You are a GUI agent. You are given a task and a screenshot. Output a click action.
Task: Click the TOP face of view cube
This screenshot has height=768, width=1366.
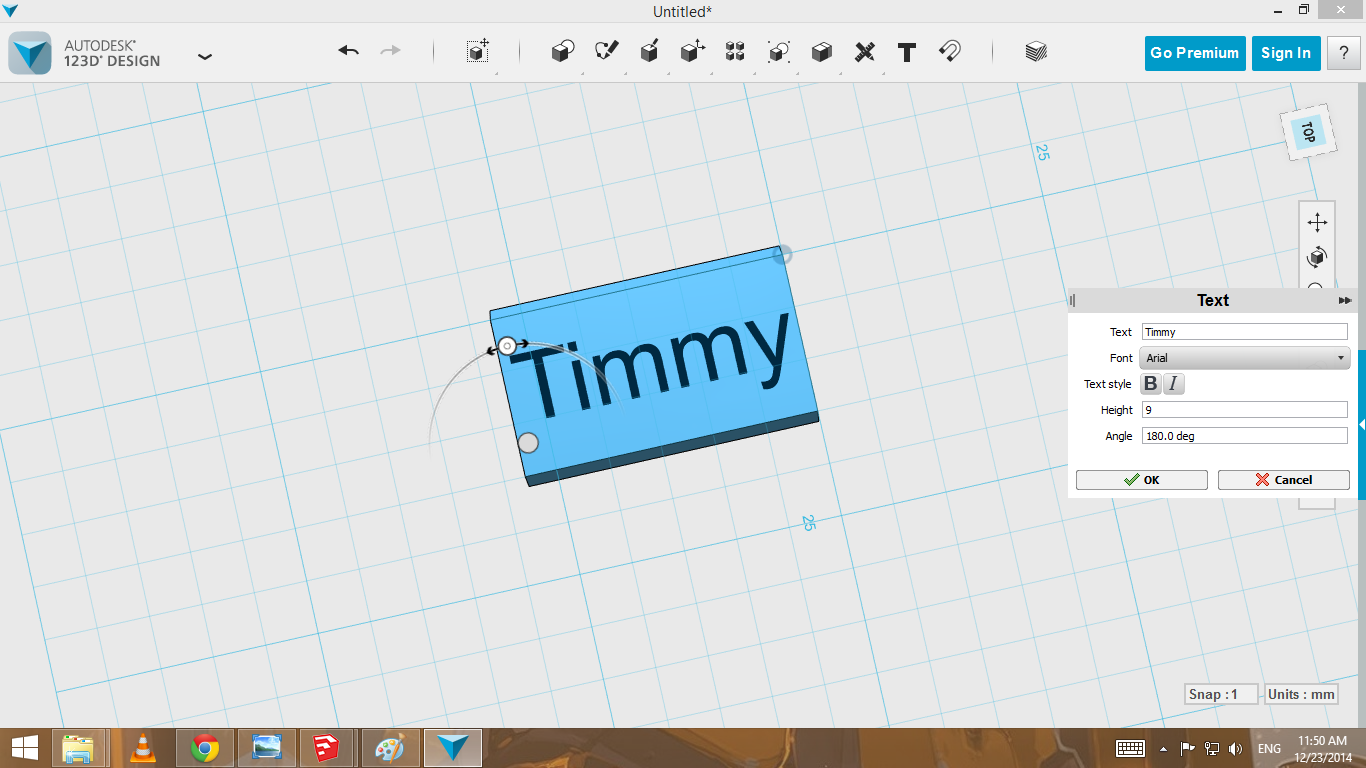[1308, 132]
